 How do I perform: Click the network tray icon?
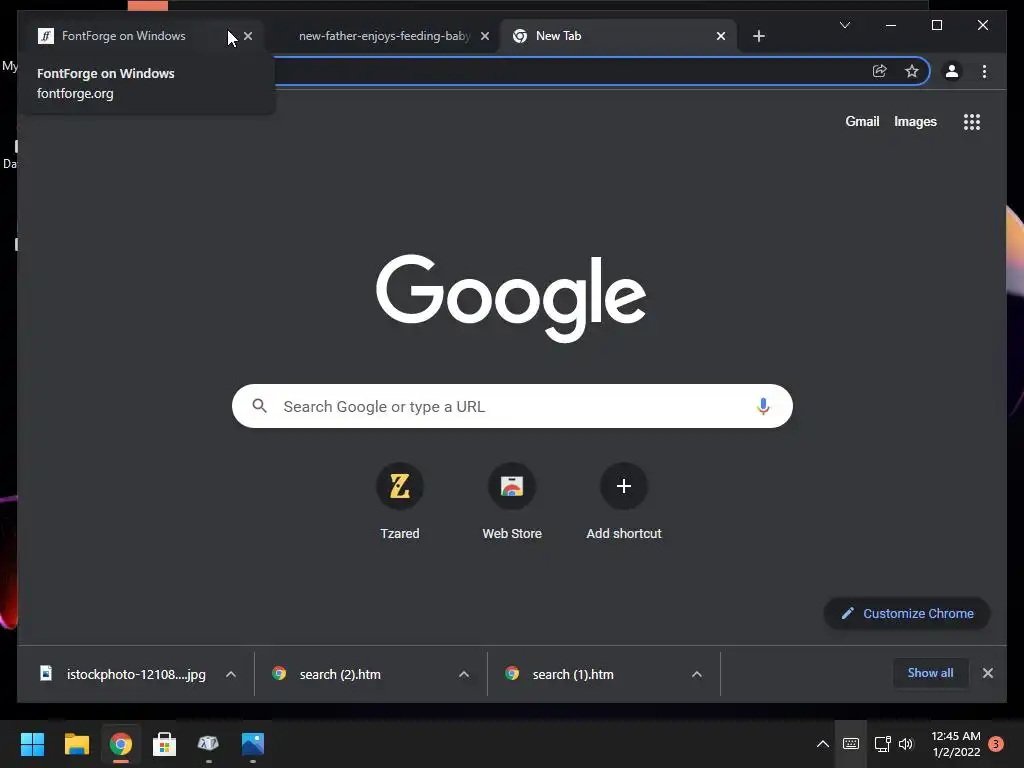click(882, 744)
